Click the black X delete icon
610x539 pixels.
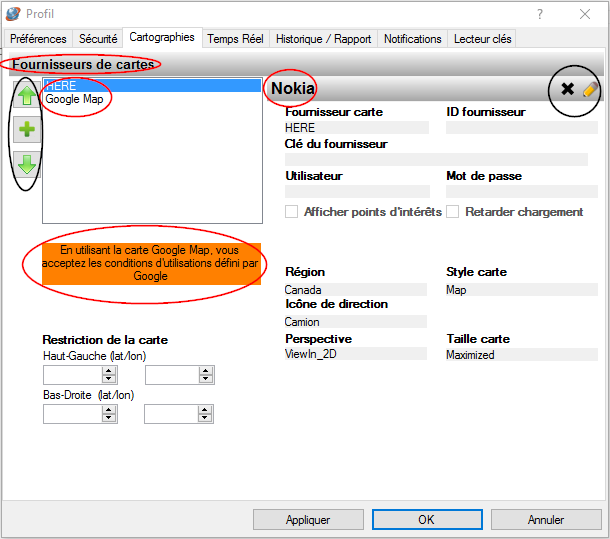click(567, 89)
